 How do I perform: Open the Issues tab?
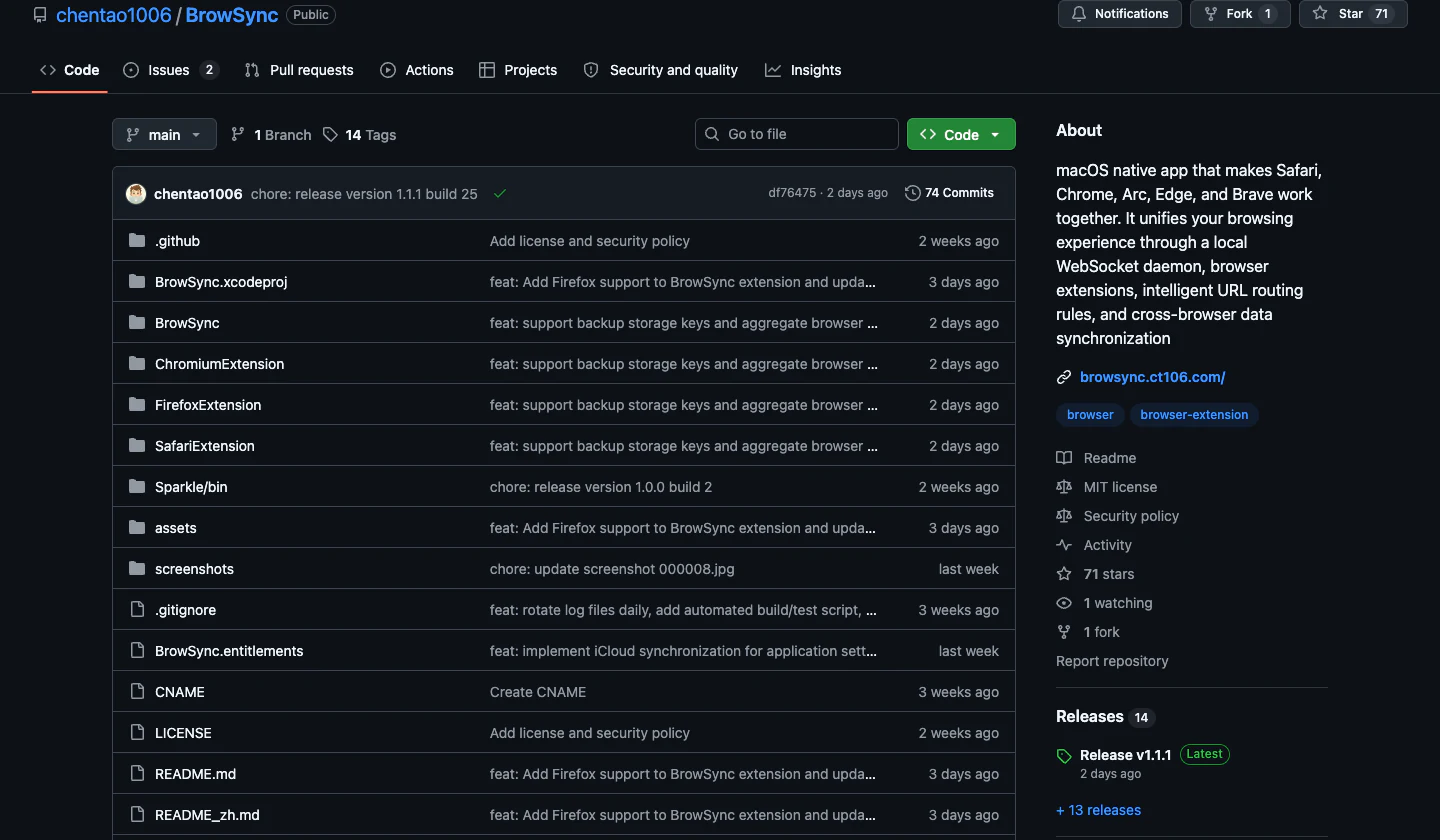point(170,70)
